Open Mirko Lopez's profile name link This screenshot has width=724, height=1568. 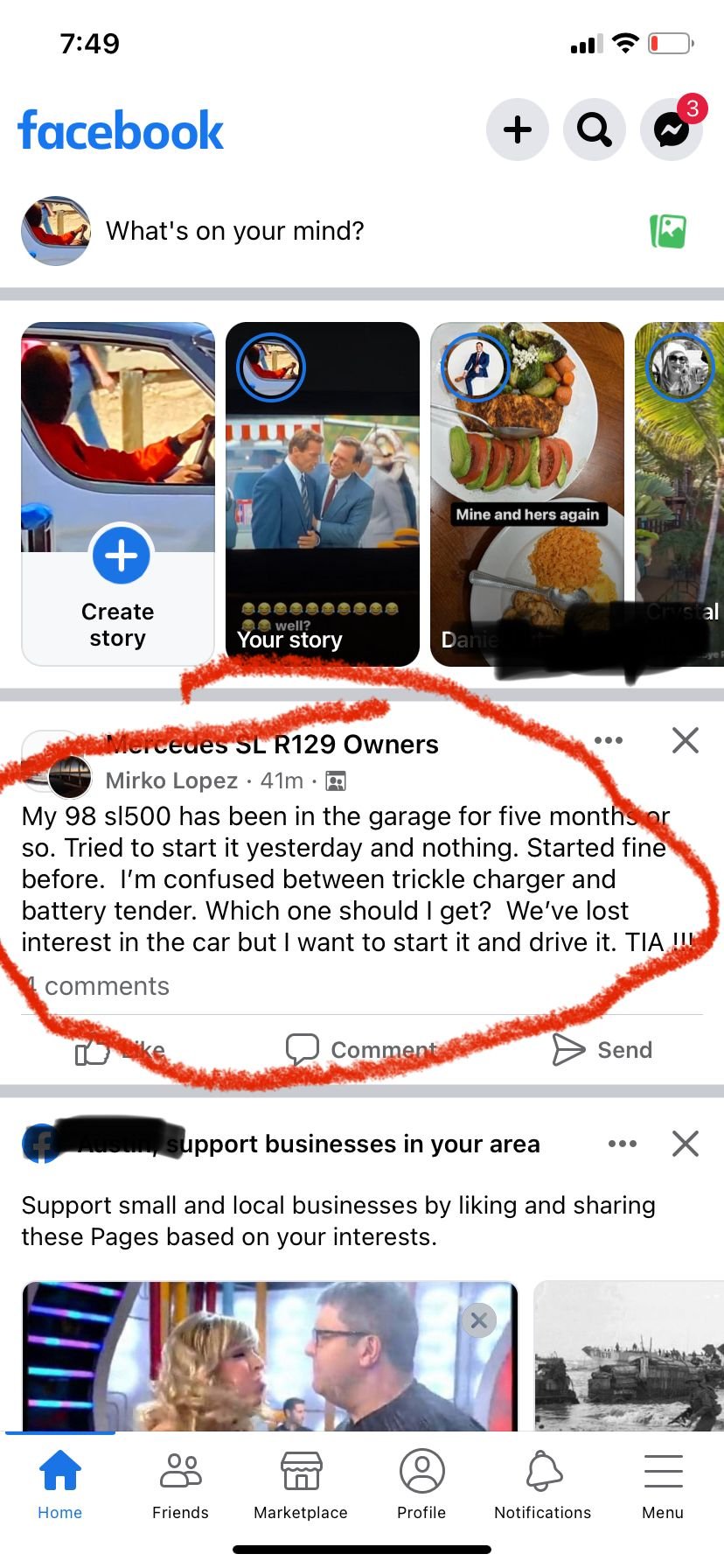[171, 780]
